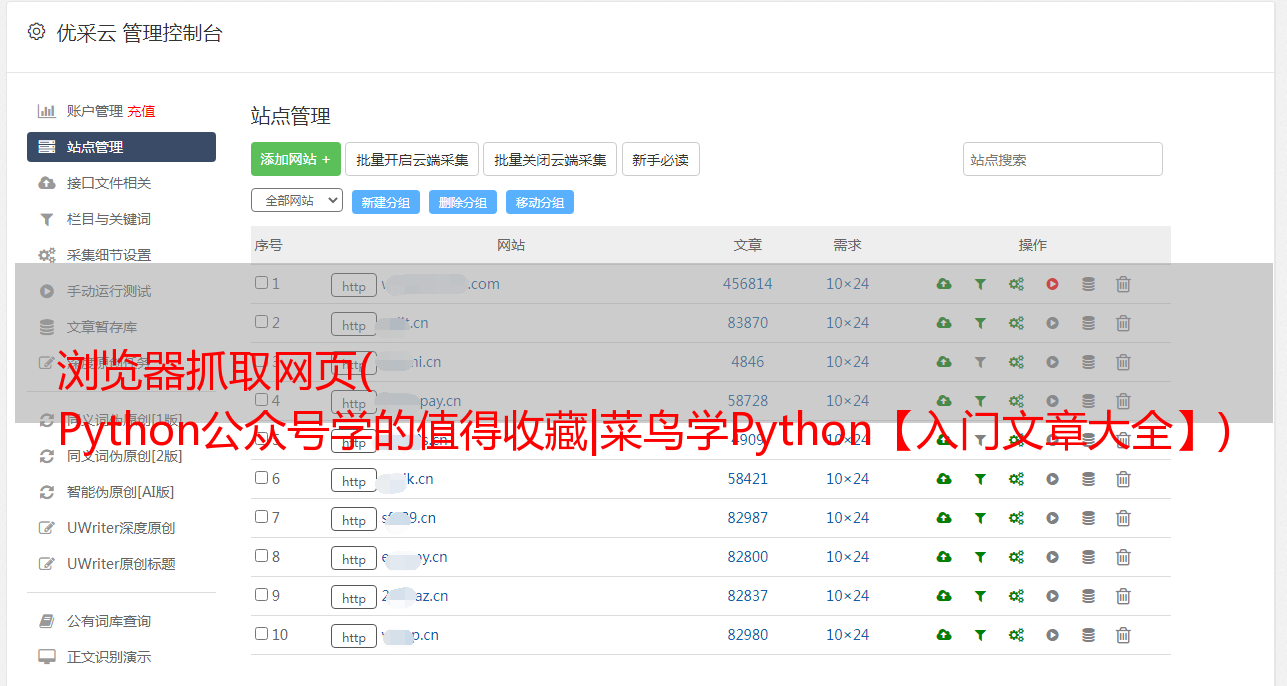Tick the checkbox for row 6
Viewport: 1287px width, 686px height.
coord(261,478)
